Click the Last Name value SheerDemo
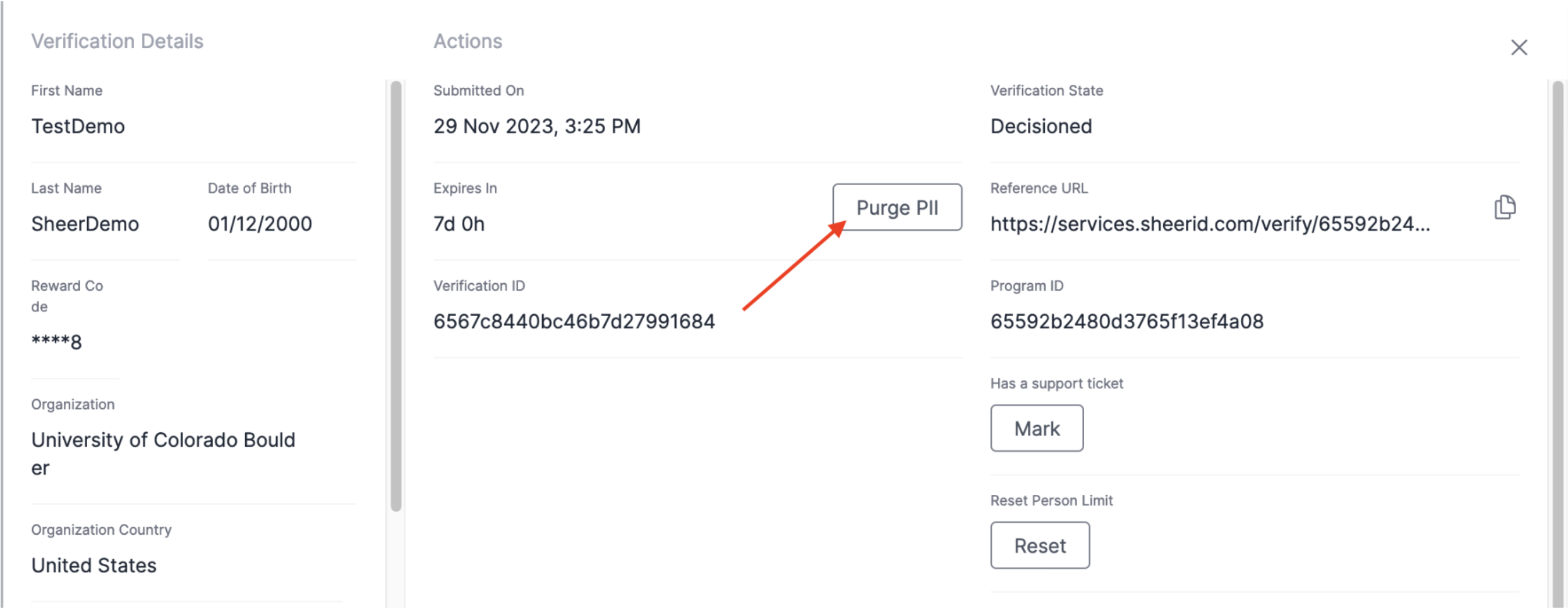The width and height of the screenshot is (1568, 608). (x=85, y=224)
